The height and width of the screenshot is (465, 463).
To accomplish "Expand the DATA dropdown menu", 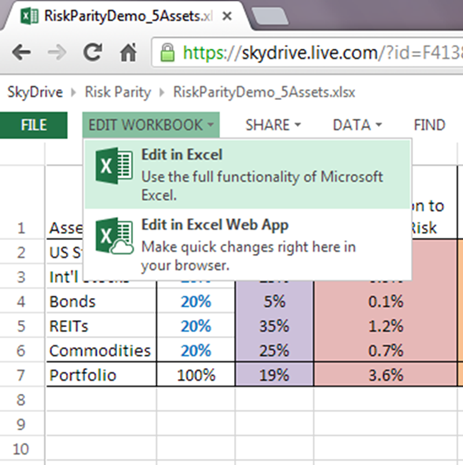I will point(357,125).
